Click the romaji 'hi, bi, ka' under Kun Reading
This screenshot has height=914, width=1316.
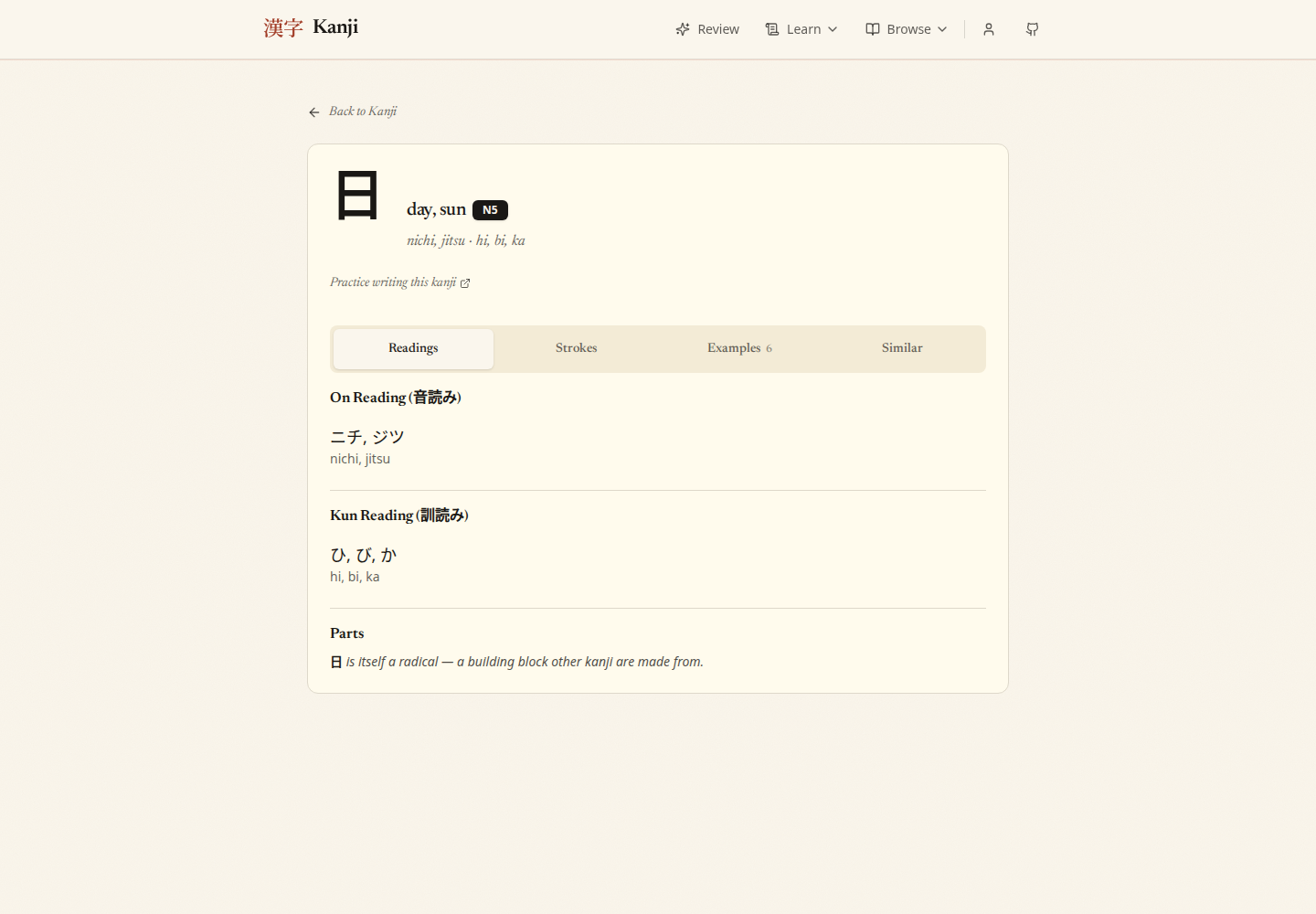pos(355,577)
